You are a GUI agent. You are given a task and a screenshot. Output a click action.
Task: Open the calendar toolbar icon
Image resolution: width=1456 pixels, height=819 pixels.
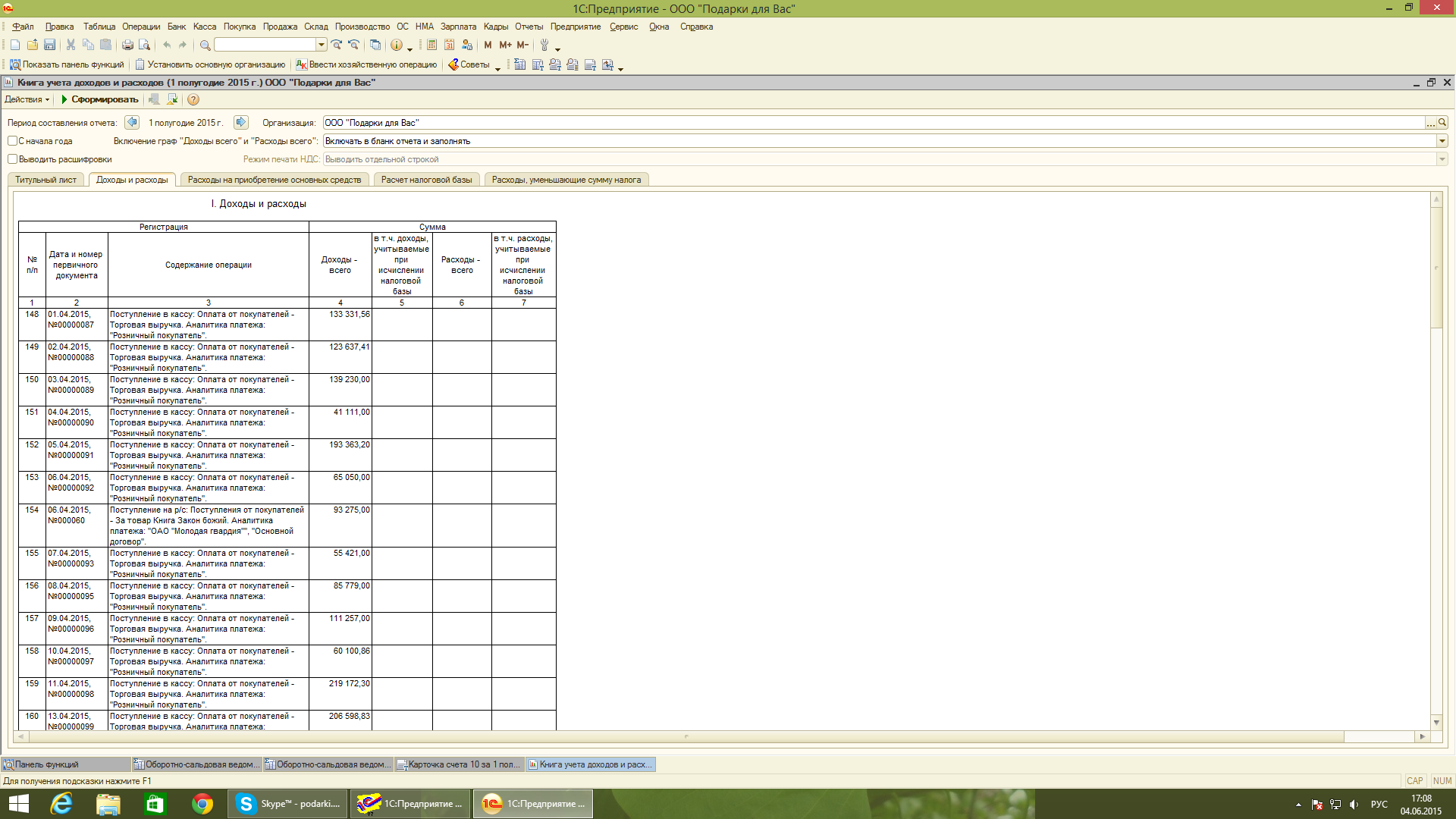(x=449, y=45)
